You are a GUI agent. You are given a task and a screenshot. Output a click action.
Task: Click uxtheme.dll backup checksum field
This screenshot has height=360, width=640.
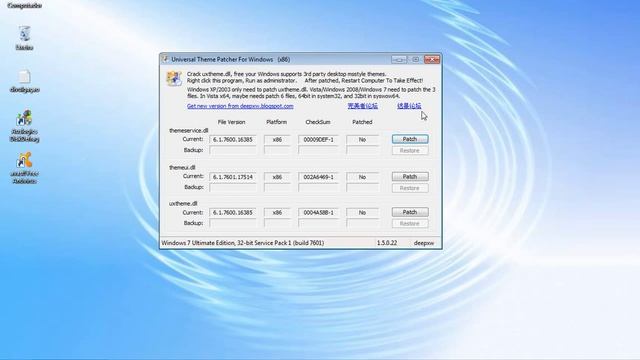(318, 223)
